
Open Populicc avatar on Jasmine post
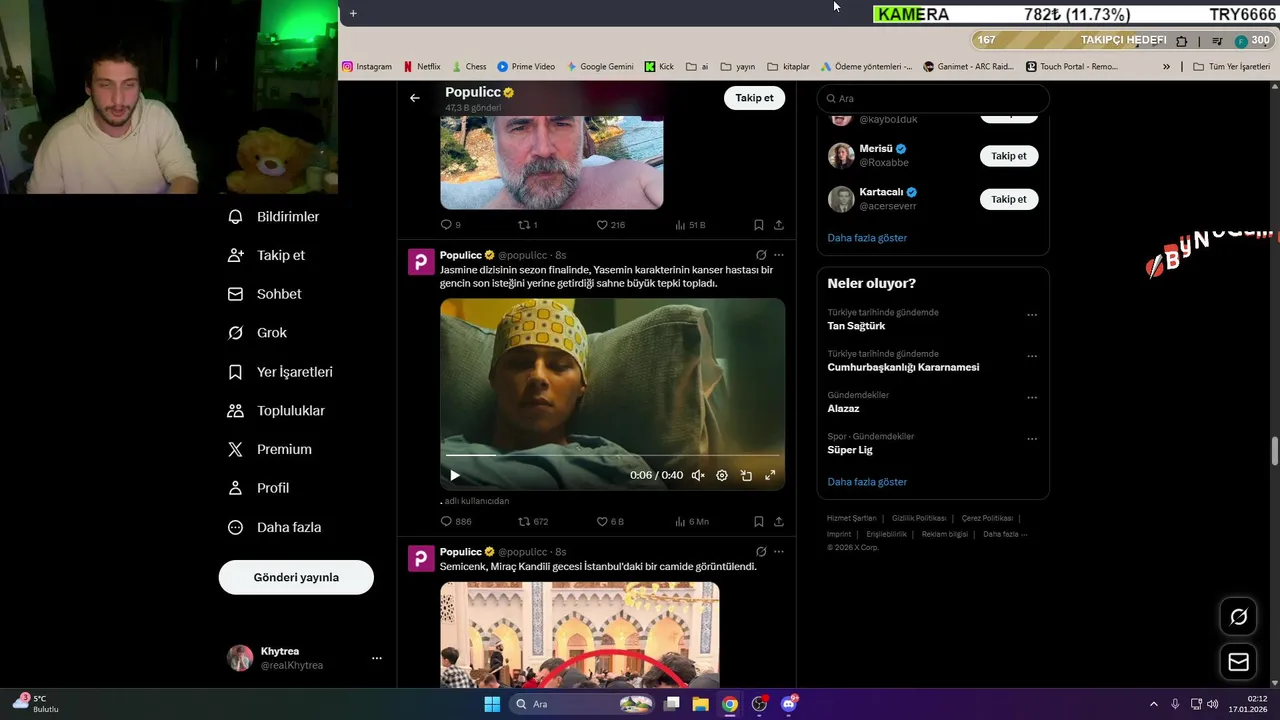click(421, 262)
